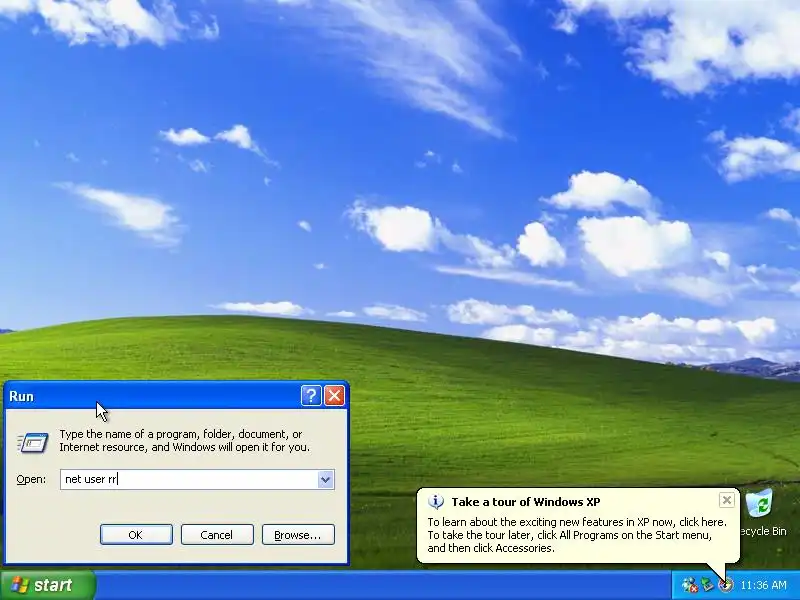This screenshot has width=800, height=600.
Task: Cancel the Run dialog
Action: [217, 535]
